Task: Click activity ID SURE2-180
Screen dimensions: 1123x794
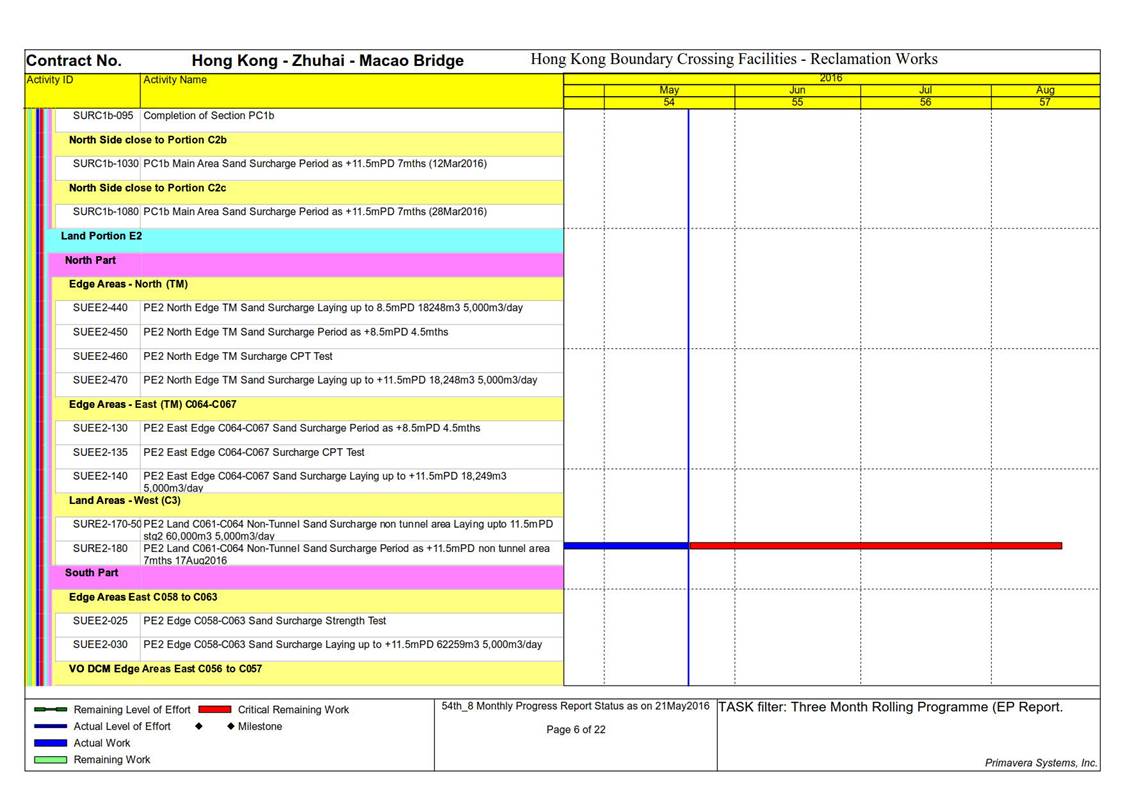Action: [x=100, y=548]
